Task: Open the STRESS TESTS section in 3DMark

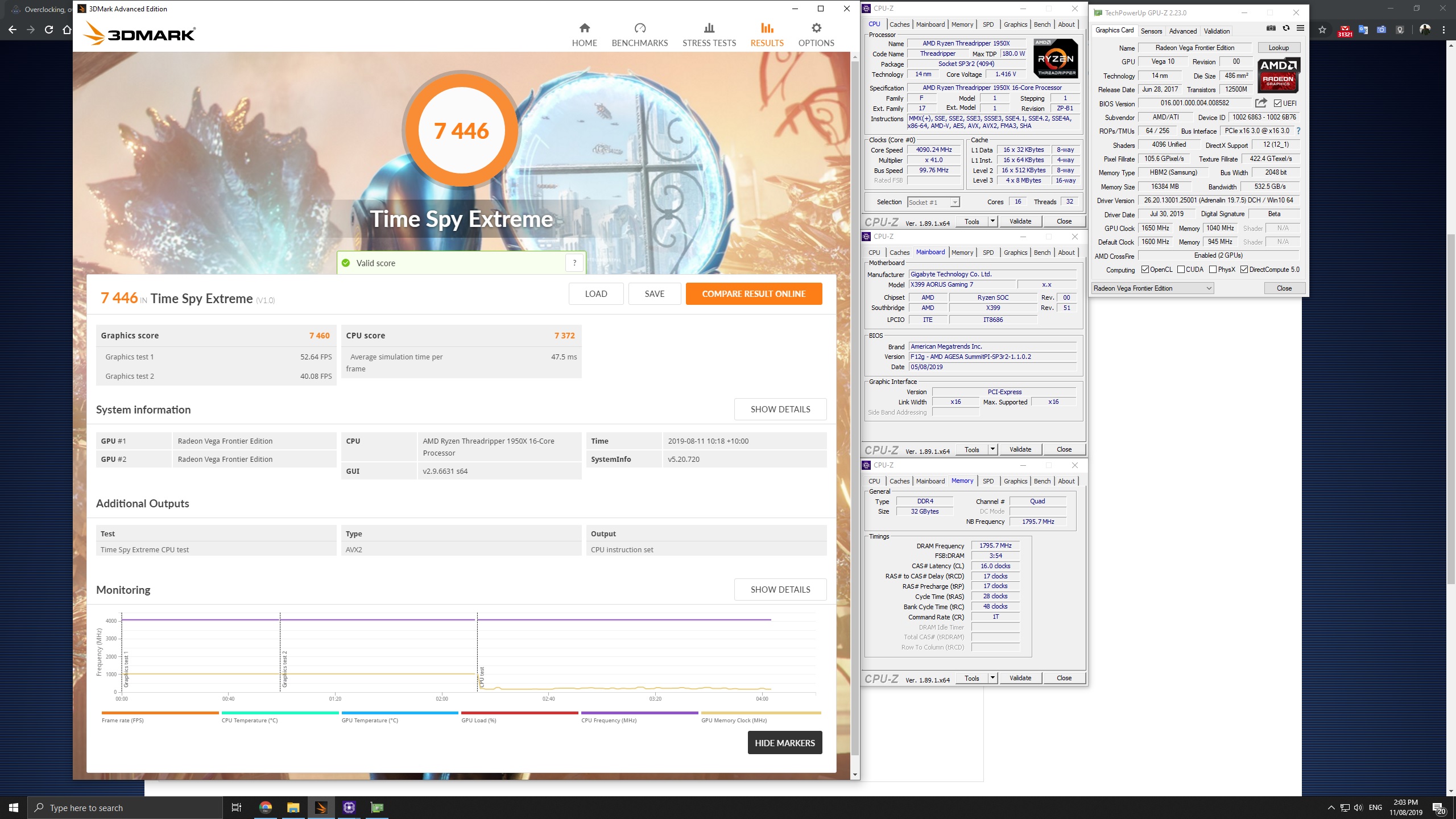Action: pos(709,35)
